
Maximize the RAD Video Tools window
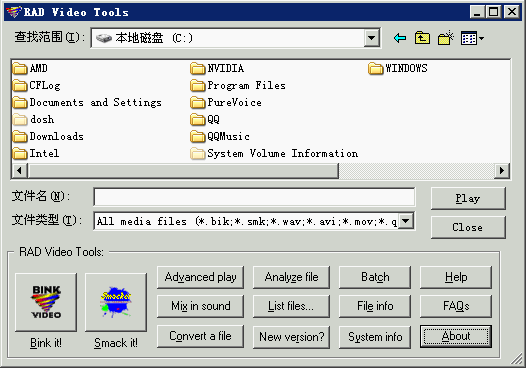tap(493, 12)
